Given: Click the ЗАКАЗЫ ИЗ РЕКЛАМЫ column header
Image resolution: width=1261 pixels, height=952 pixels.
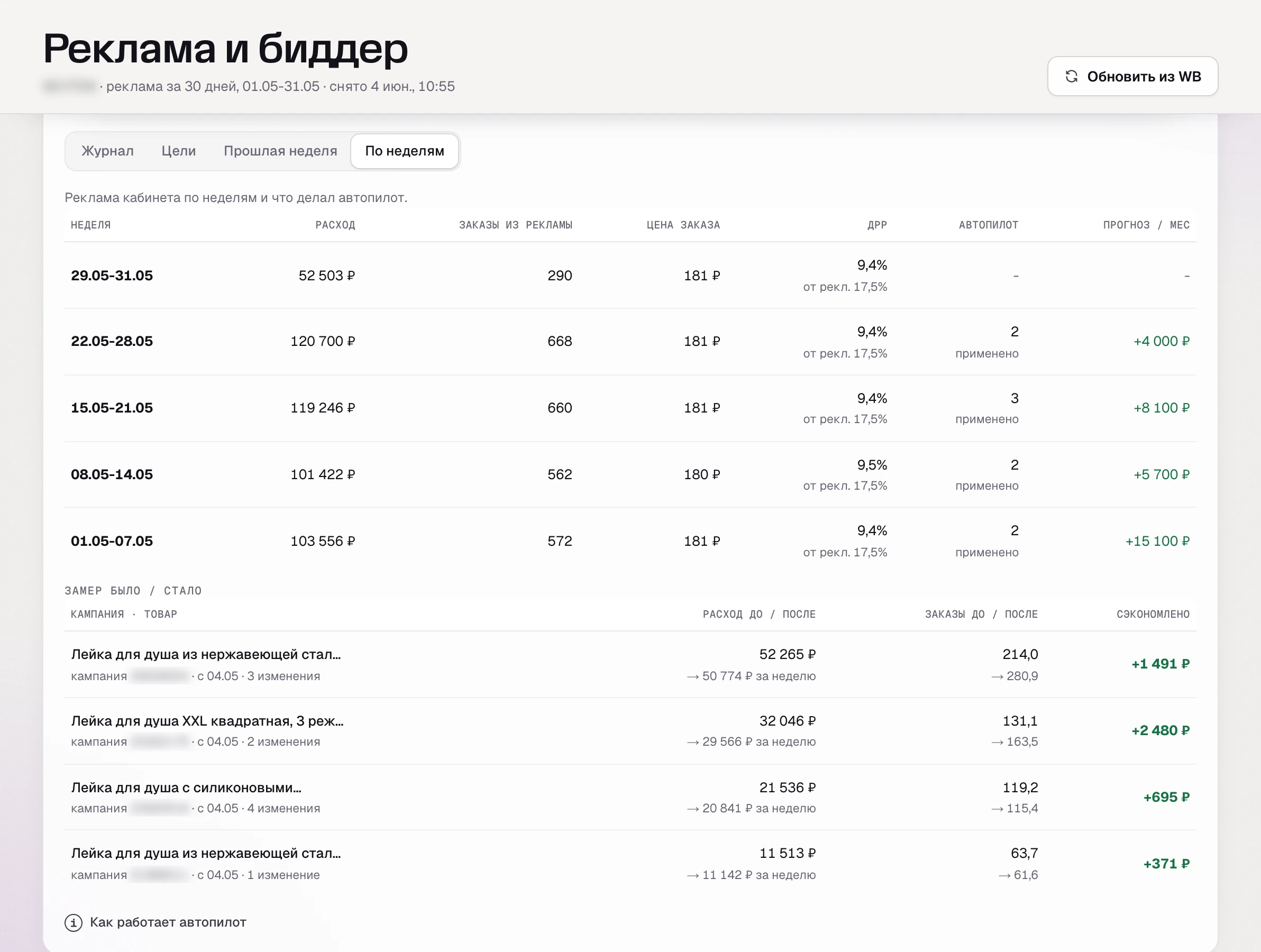Looking at the screenshot, I should (515, 225).
